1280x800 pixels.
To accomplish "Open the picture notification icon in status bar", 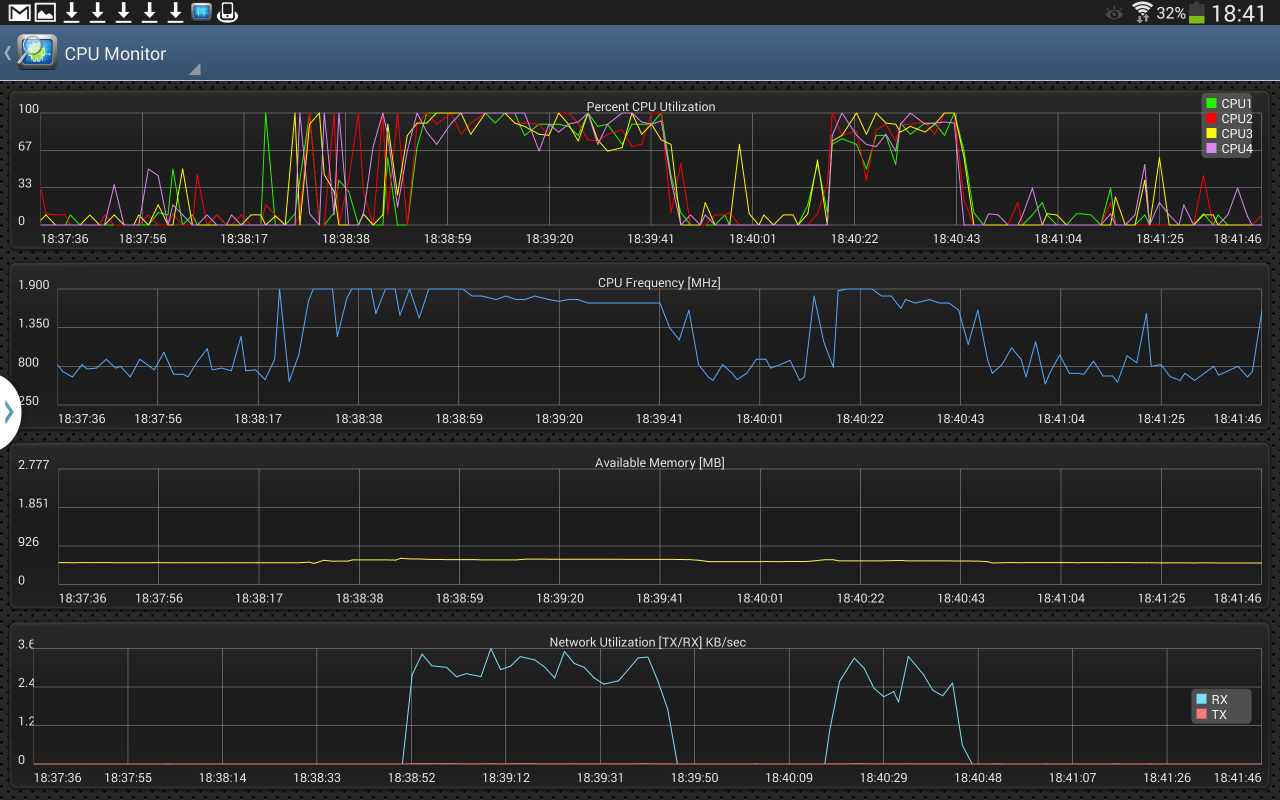I will coord(45,13).
